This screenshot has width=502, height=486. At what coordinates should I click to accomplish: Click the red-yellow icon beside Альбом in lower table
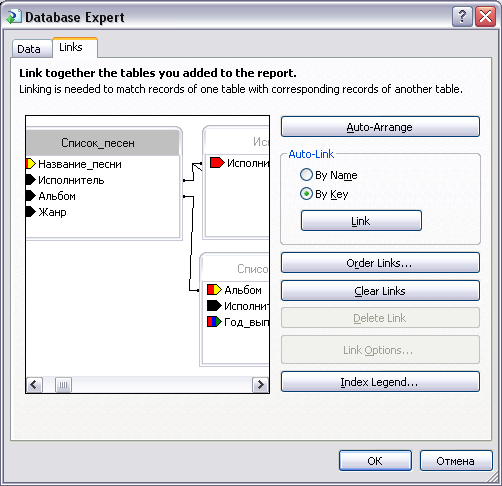pyautogui.click(x=214, y=290)
